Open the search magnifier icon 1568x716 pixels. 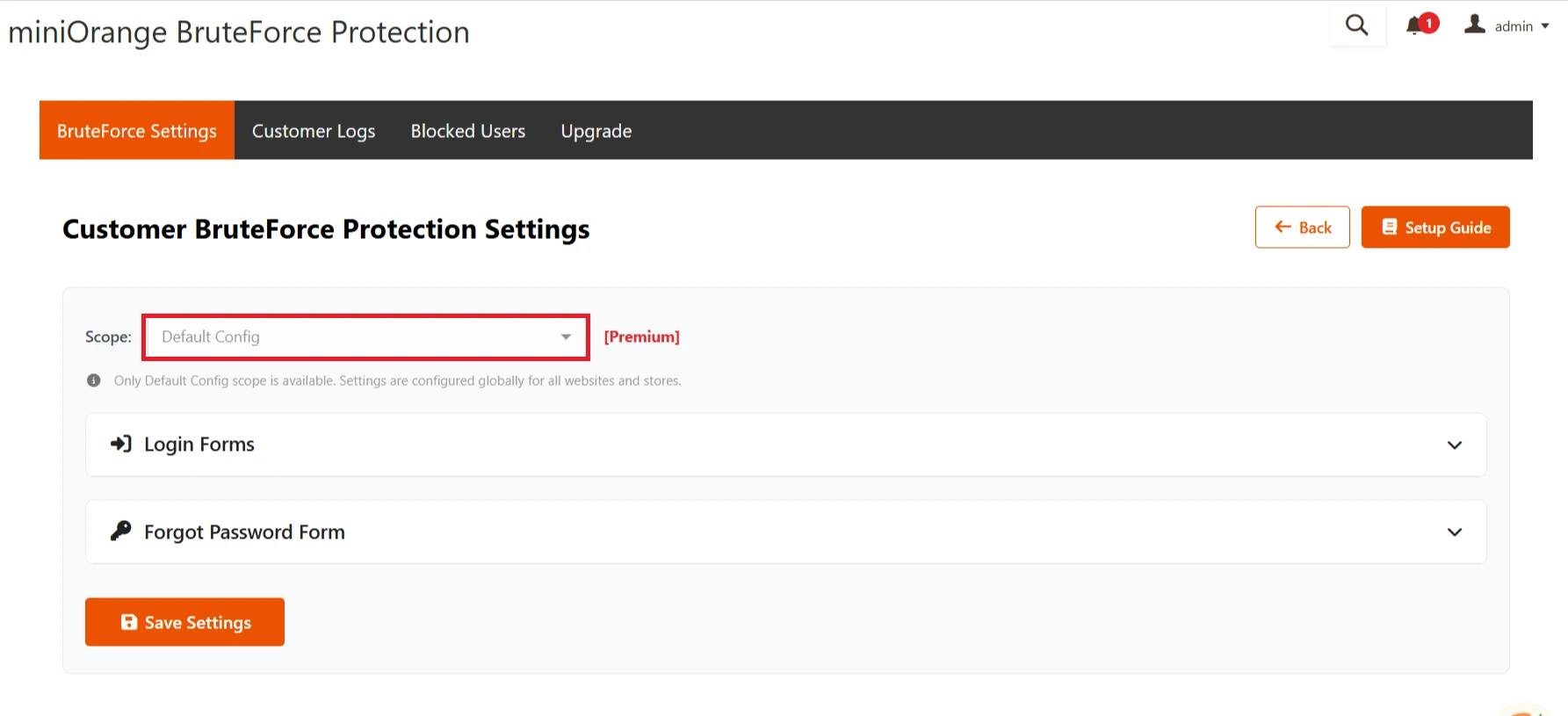[1357, 25]
